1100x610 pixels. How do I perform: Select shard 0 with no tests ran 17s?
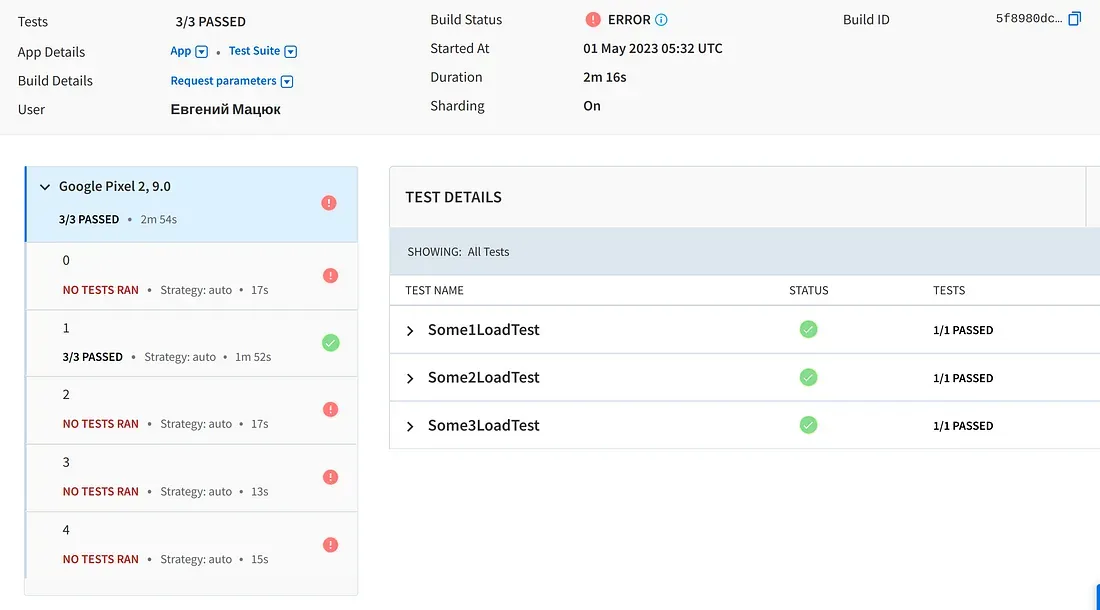point(192,276)
